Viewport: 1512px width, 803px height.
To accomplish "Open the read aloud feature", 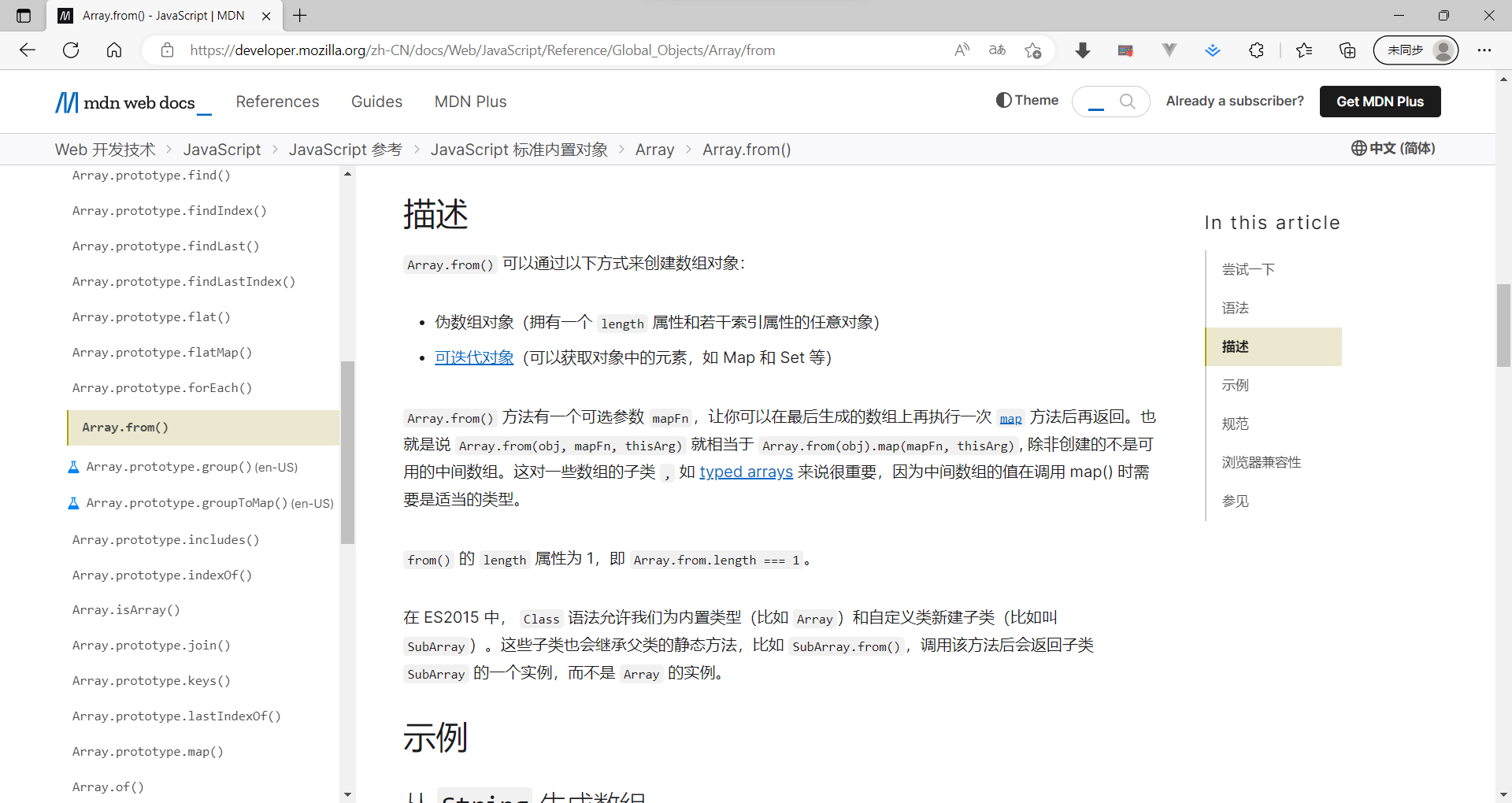I will [962, 50].
